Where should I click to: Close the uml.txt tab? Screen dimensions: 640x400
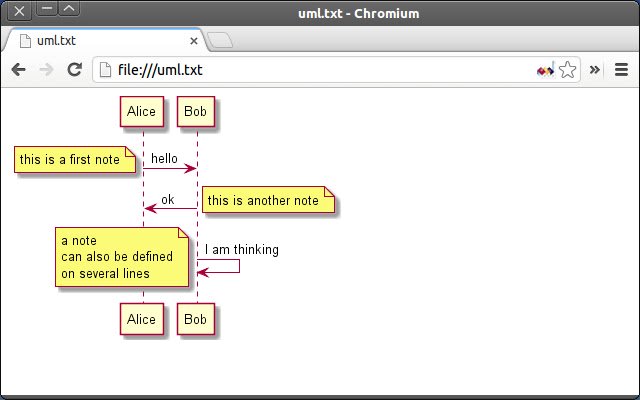194,41
